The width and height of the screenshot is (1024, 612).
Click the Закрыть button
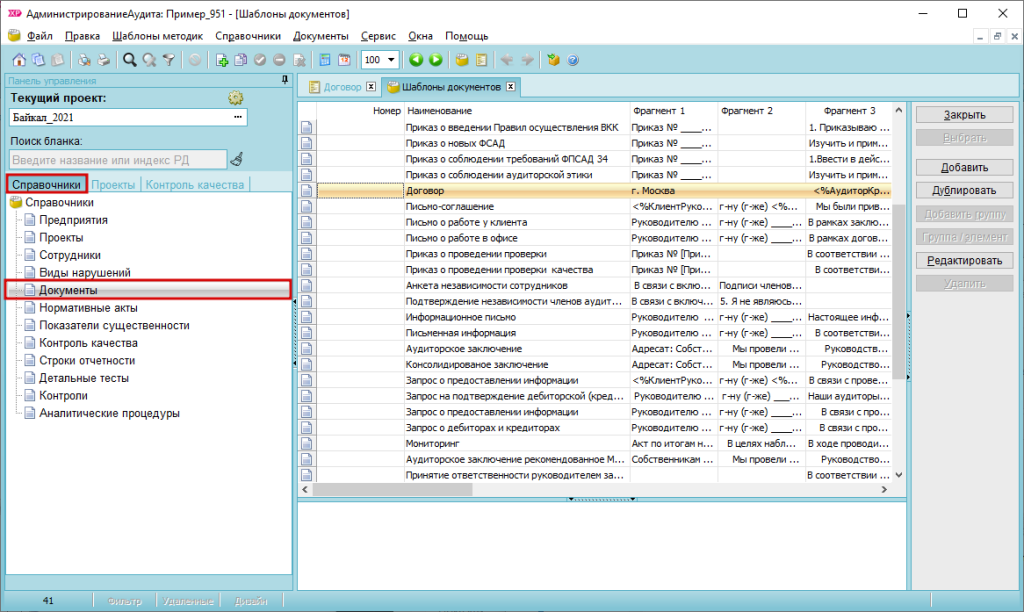(x=965, y=115)
